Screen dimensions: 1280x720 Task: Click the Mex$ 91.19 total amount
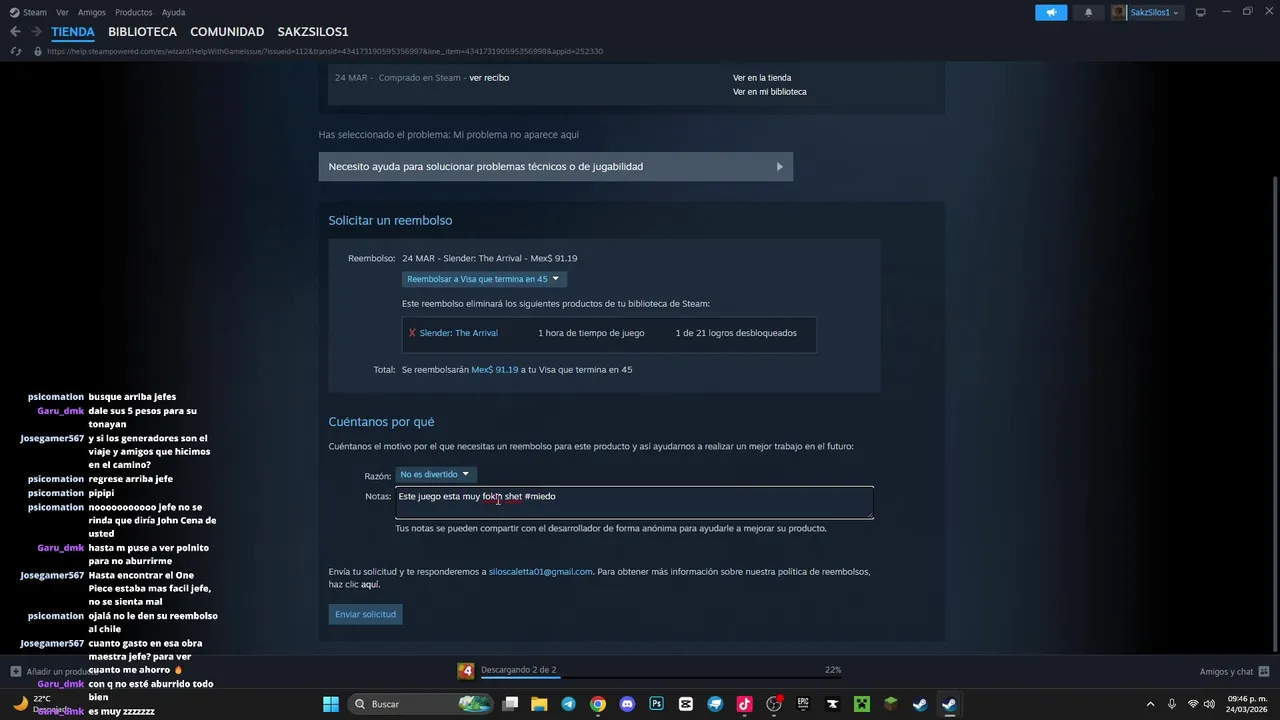[x=495, y=369]
